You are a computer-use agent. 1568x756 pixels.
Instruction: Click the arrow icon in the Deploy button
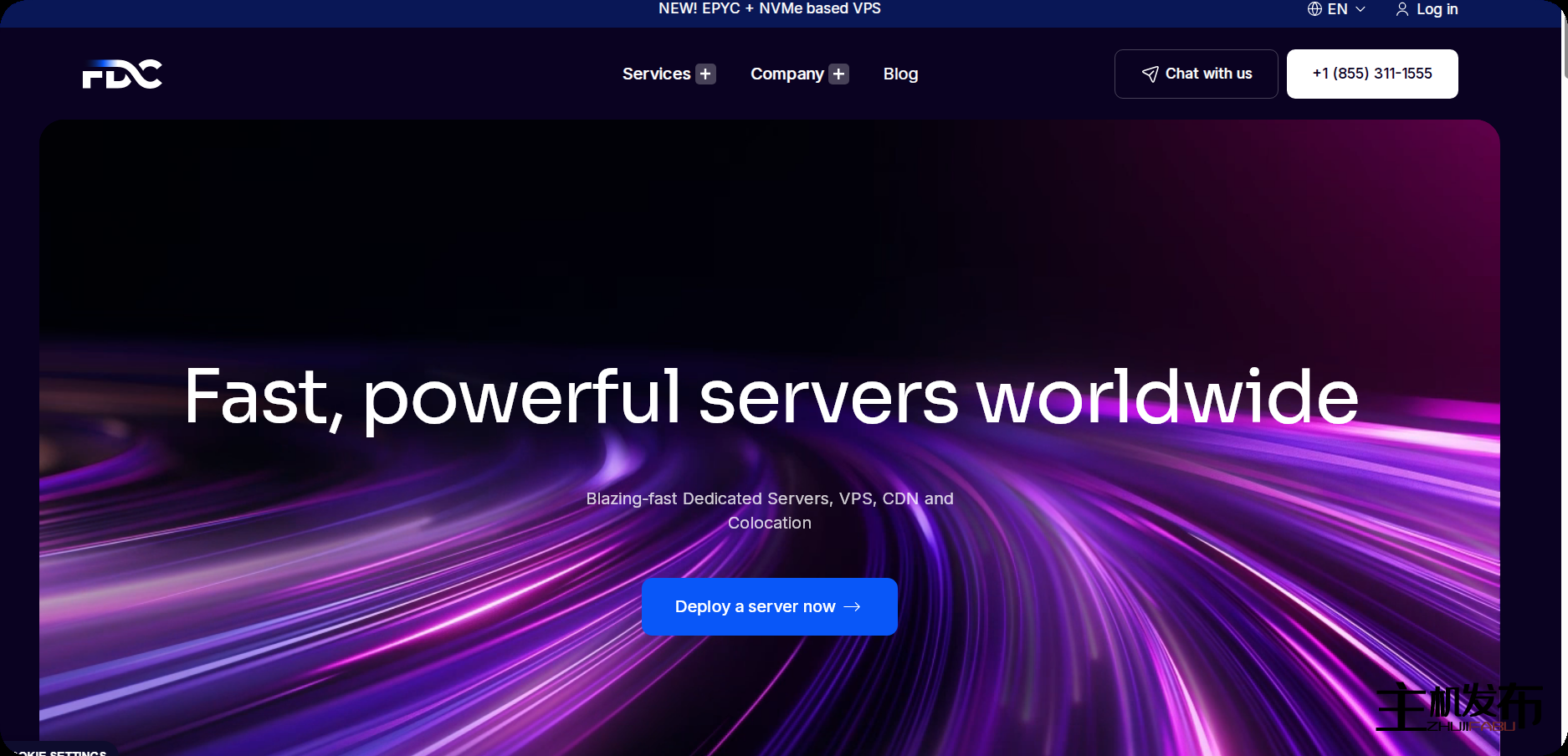pos(853,607)
